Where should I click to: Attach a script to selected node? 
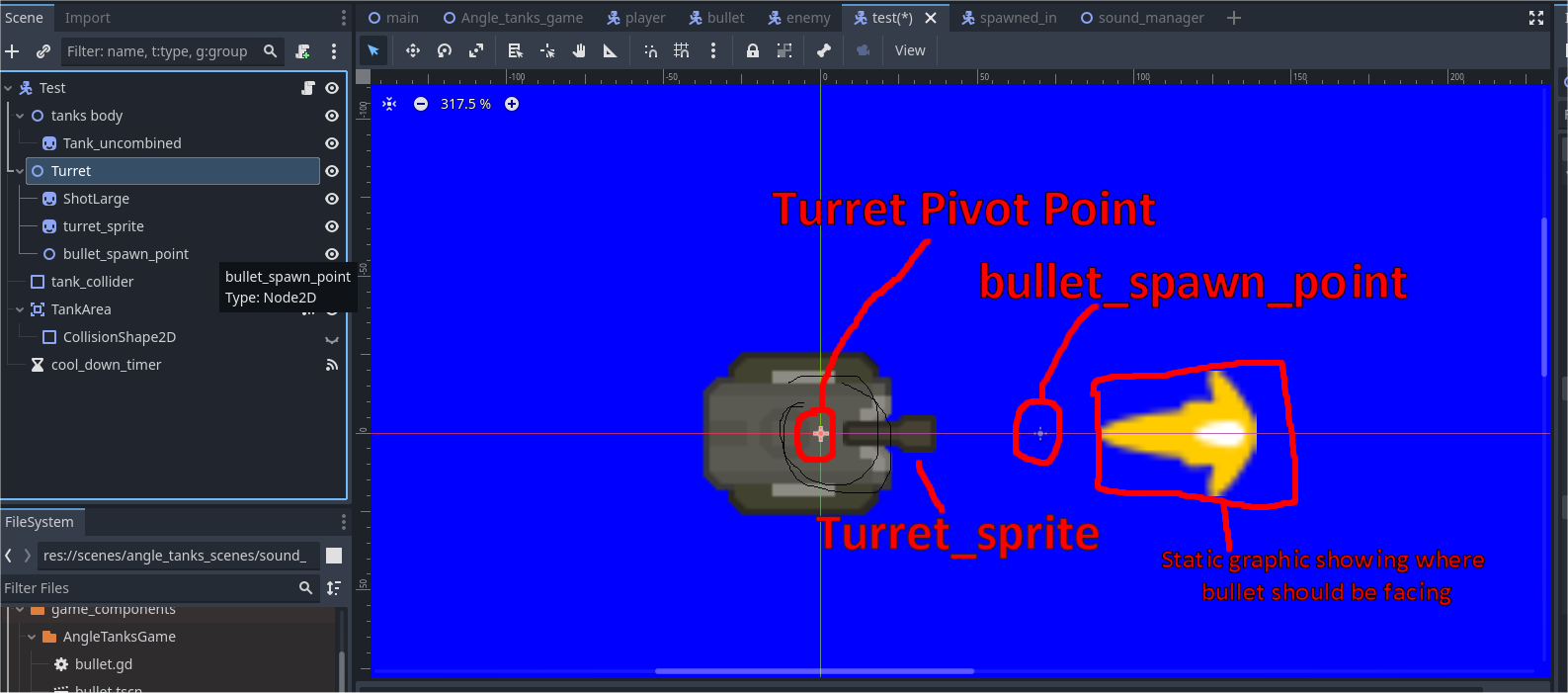(x=303, y=51)
